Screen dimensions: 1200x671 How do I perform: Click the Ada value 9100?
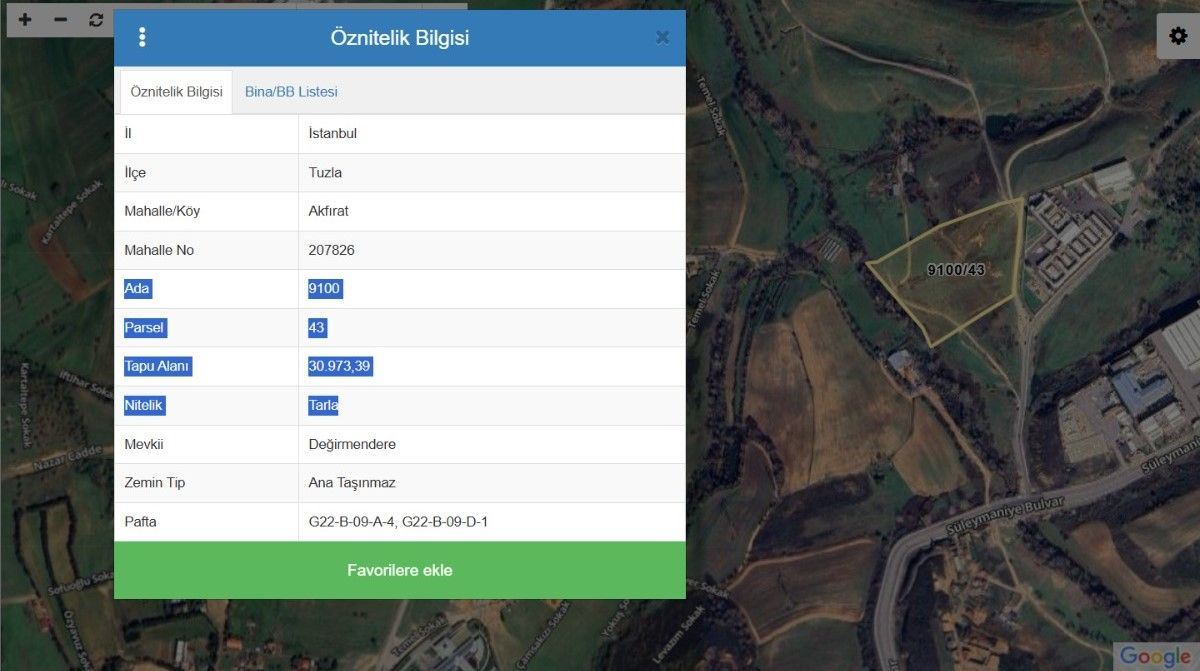tap(325, 289)
